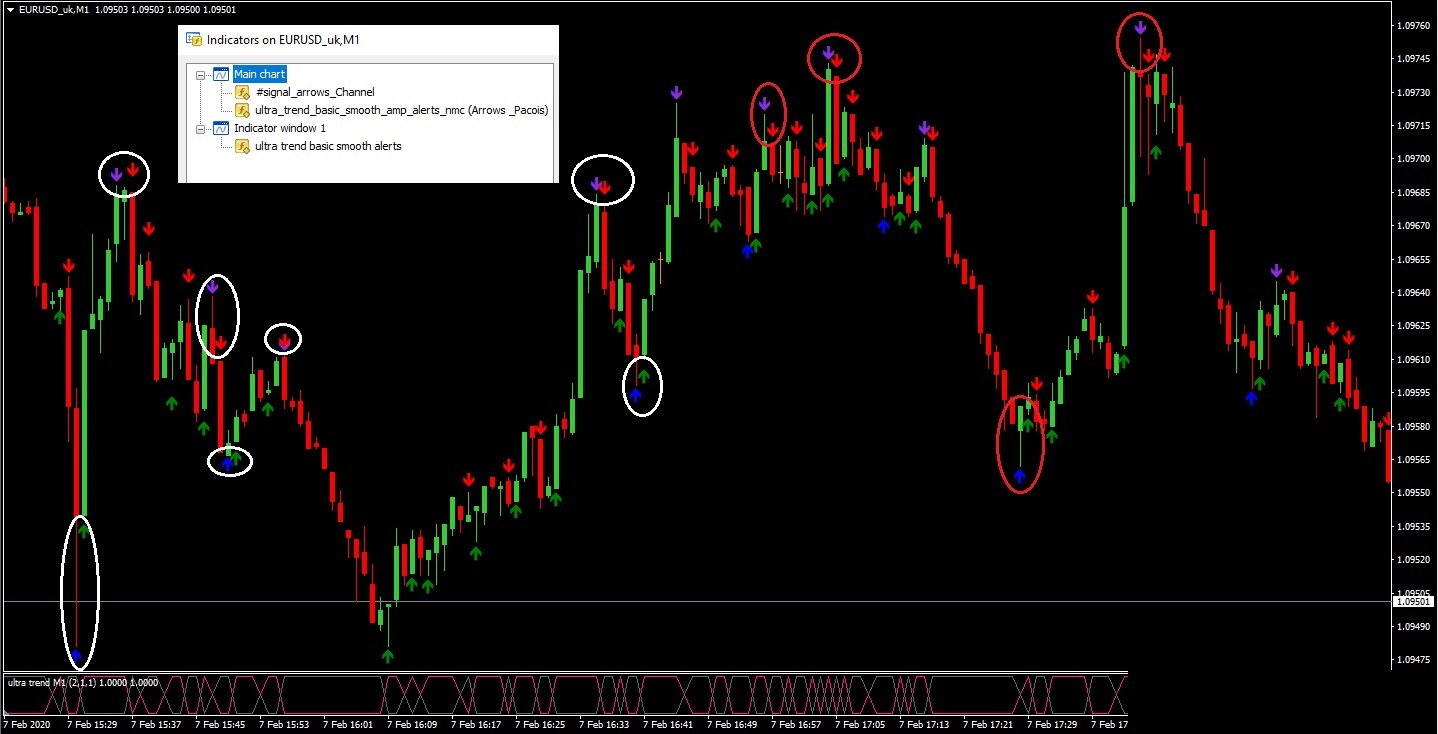
Task: Click the 7 Feb 17:05 time label
Action: [860, 724]
